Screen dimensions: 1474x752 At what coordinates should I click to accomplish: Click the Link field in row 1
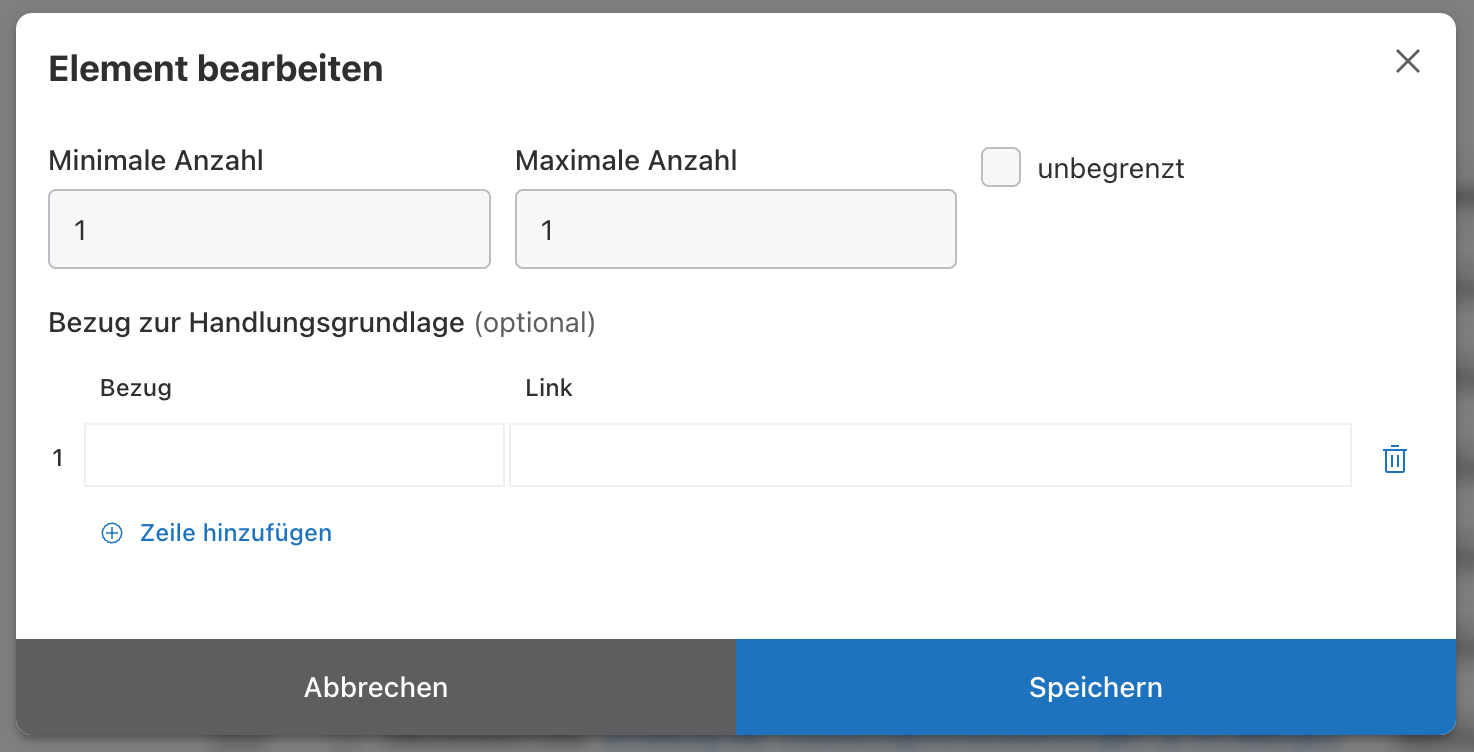pyautogui.click(x=930, y=456)
